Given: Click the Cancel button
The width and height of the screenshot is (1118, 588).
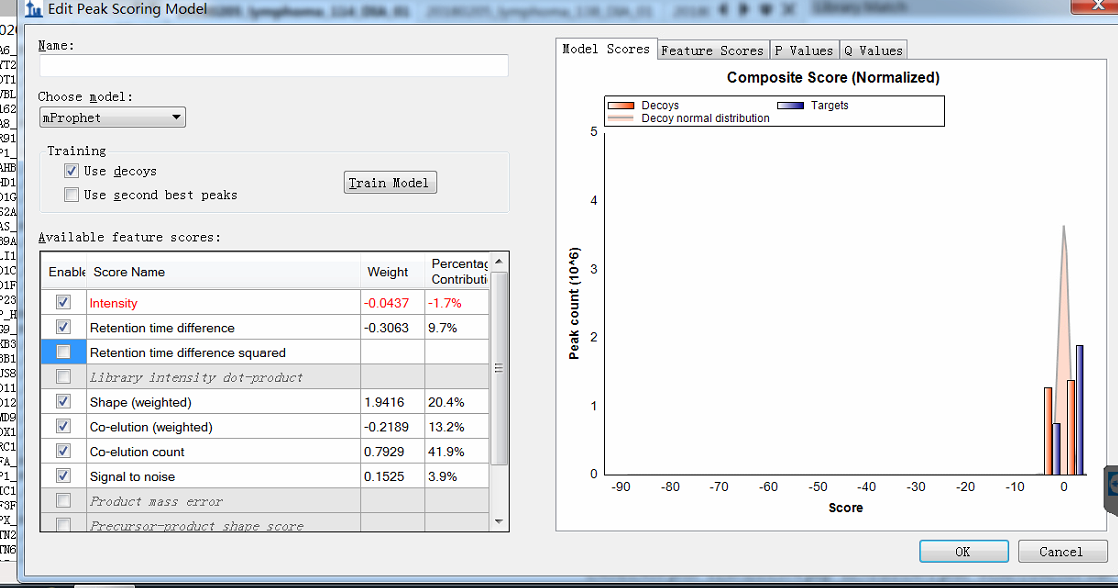Looking at the screenshot, I should [1060, 552].
